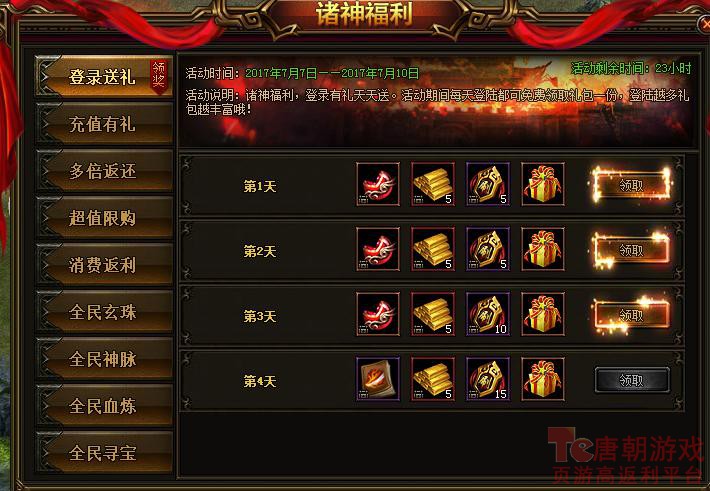
Task: Open the 超值限购 tab
Action: pyautogui.click(x=104, y=218)
